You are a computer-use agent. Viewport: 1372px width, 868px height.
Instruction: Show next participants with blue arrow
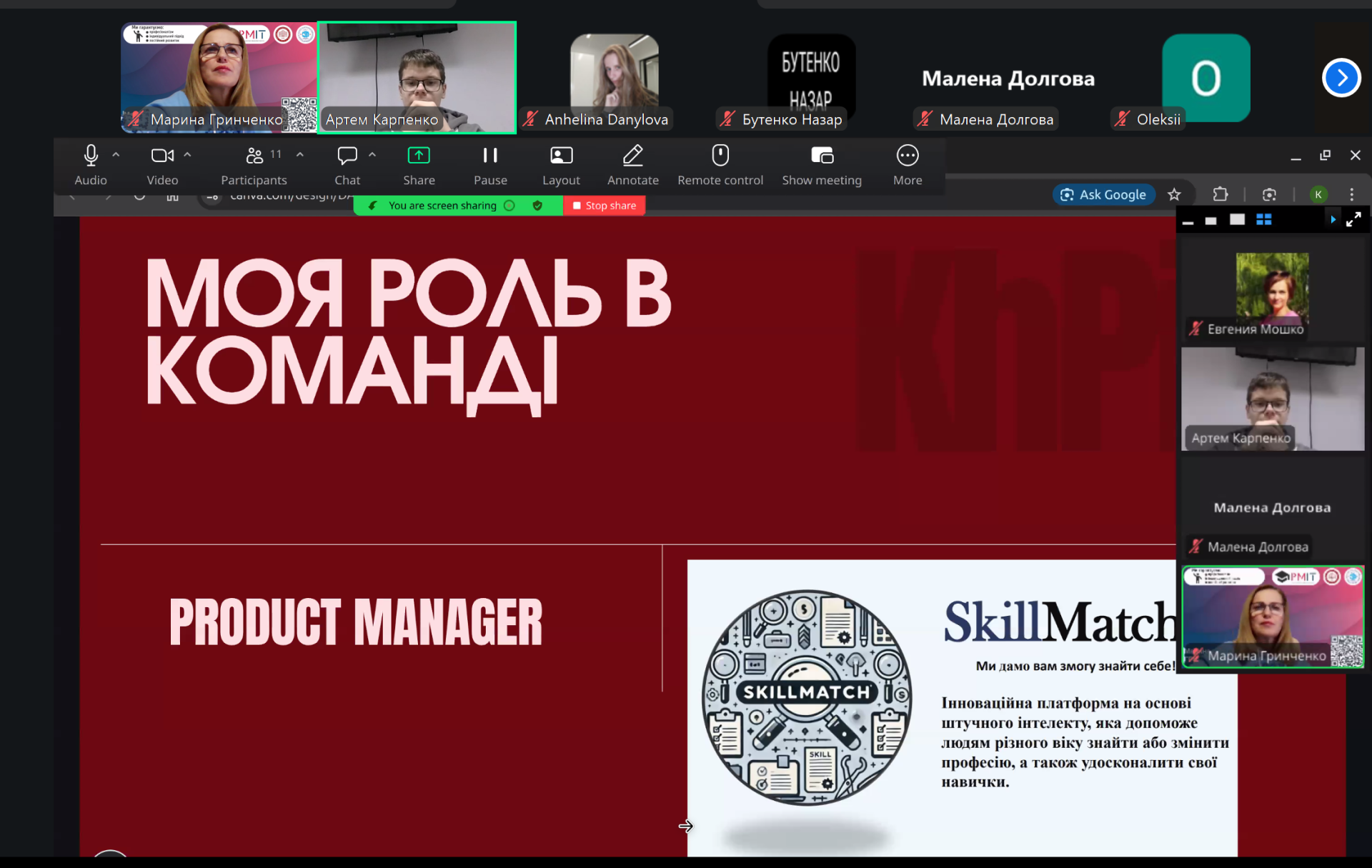click(x=1341, y=78)
